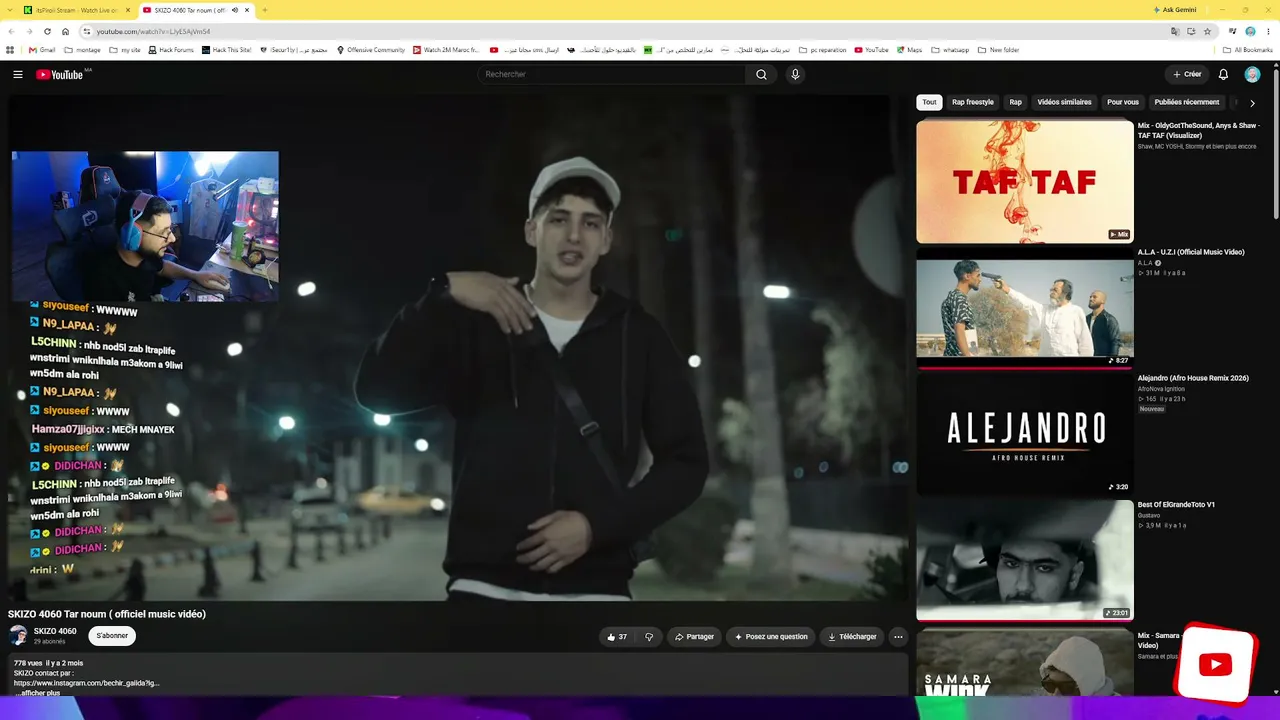The height and width of the screenshot is (720, 1280).
Task: Open the Hack Forums bookmark
Action: pyautogui.click(x=171, y=50)
